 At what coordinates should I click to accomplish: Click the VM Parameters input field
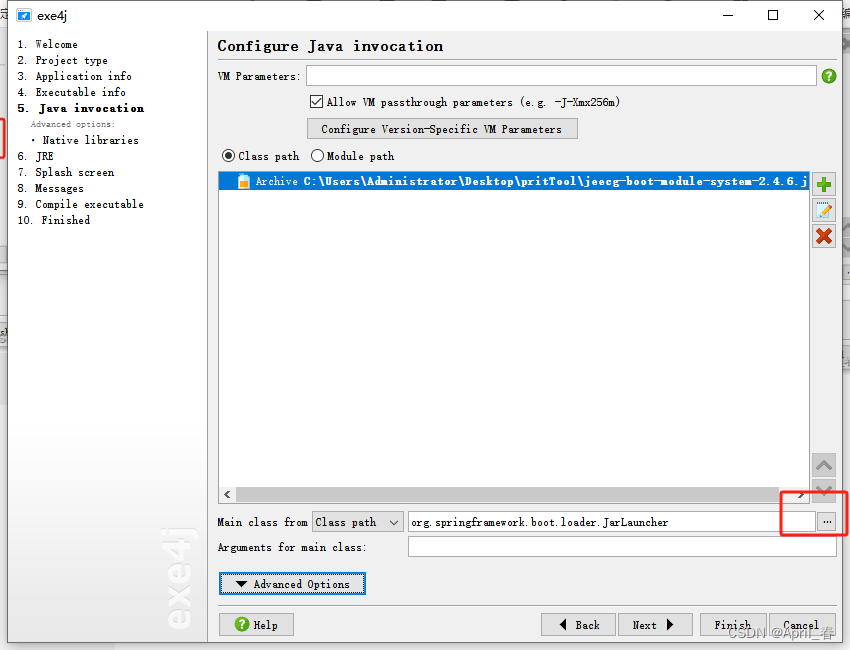561,76
